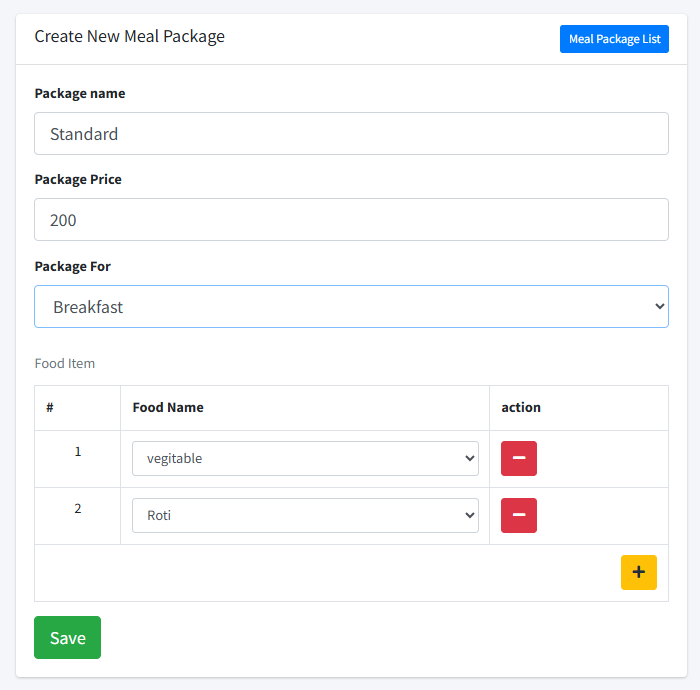Go to Meal Package List
Image resolution: width=700 pixels, height=690 pixels.
tap(614, 39)
